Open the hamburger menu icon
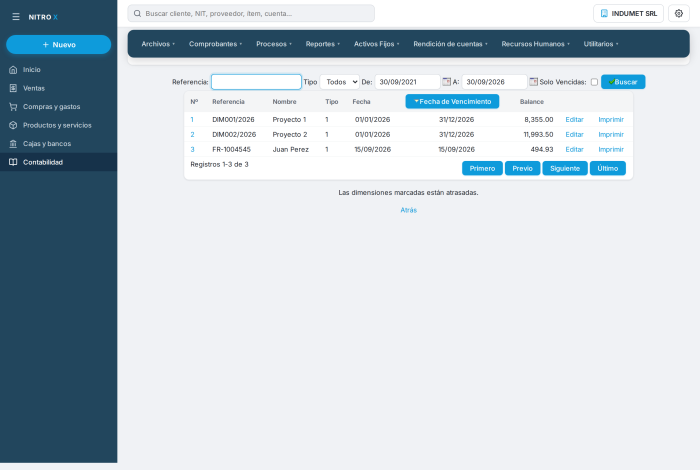The image size is (700, 470). [x=16, y=17]
